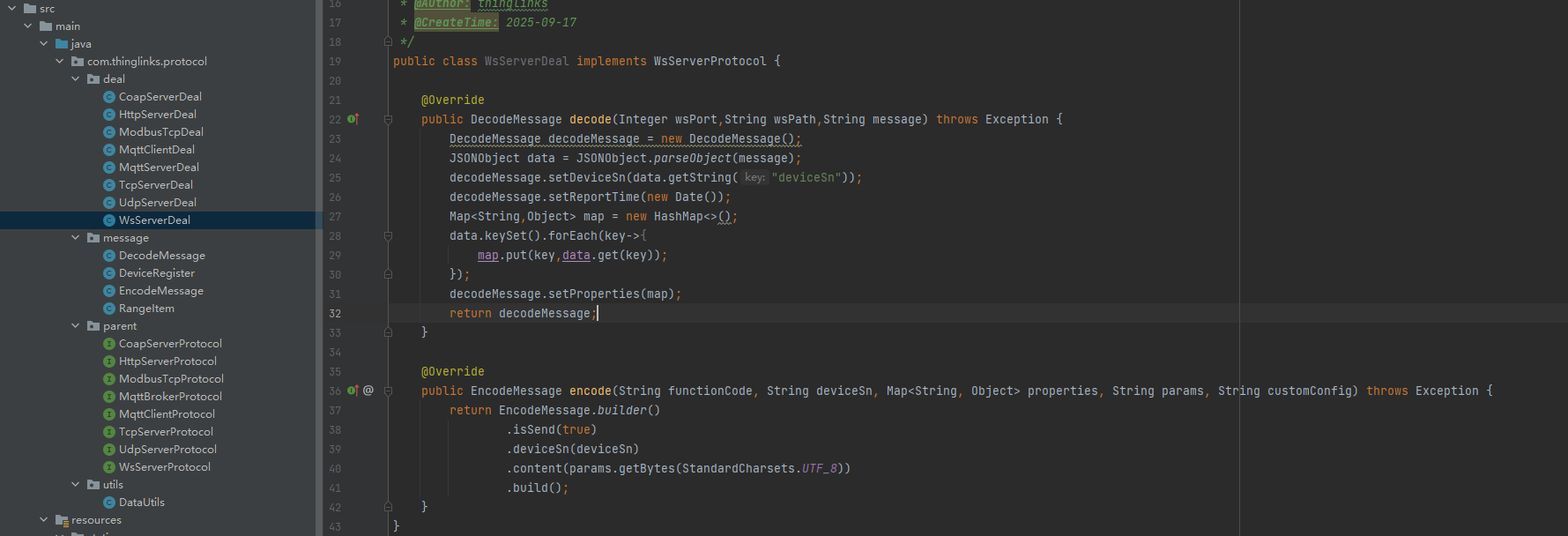Select MqttBrokerProtocol in the project tree
This screenshot has width=1568, height=536.
point(170,397)
